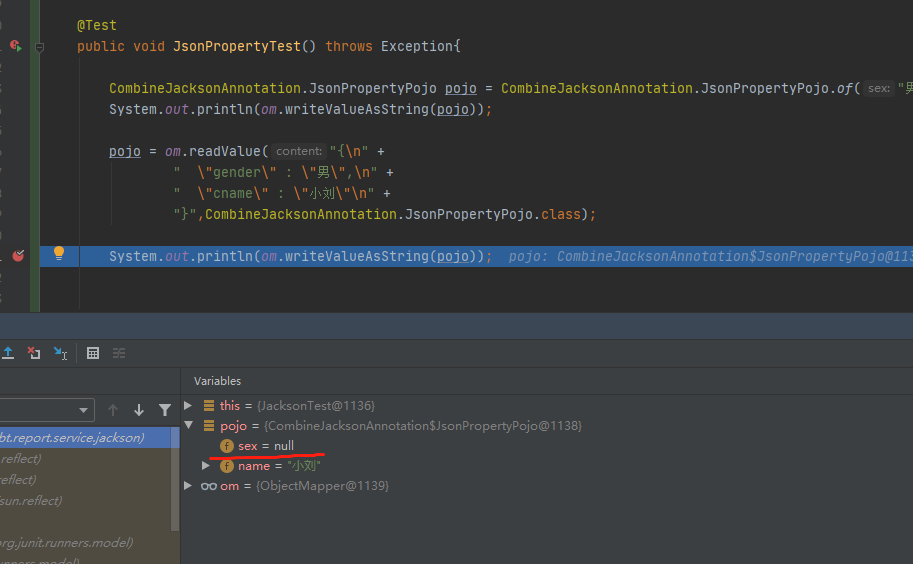Image resolution: width=913 pixels, height=564 pixels.
Task: Select the 'sex = null' field row
Action: tap(265, 446)
